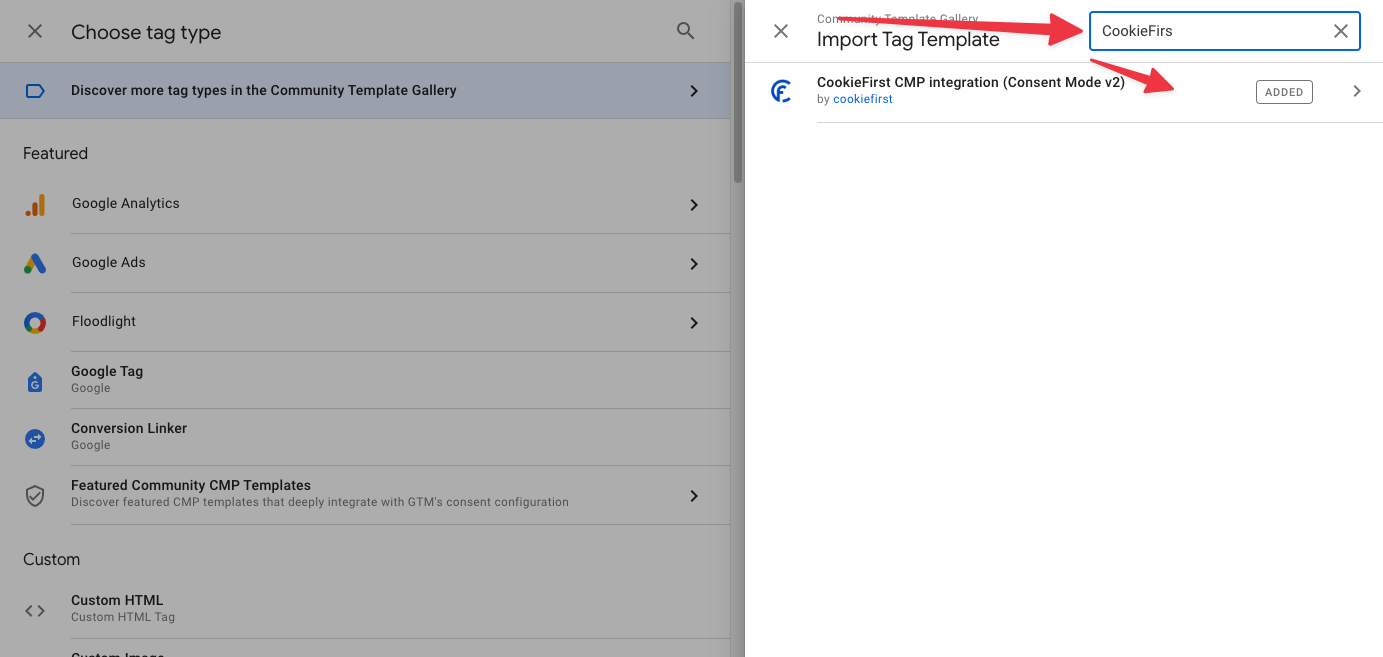The height and width of the screenshot is (657, 1383).
Task: Open Featured Community CMP Templates
Action: [365, 495]
